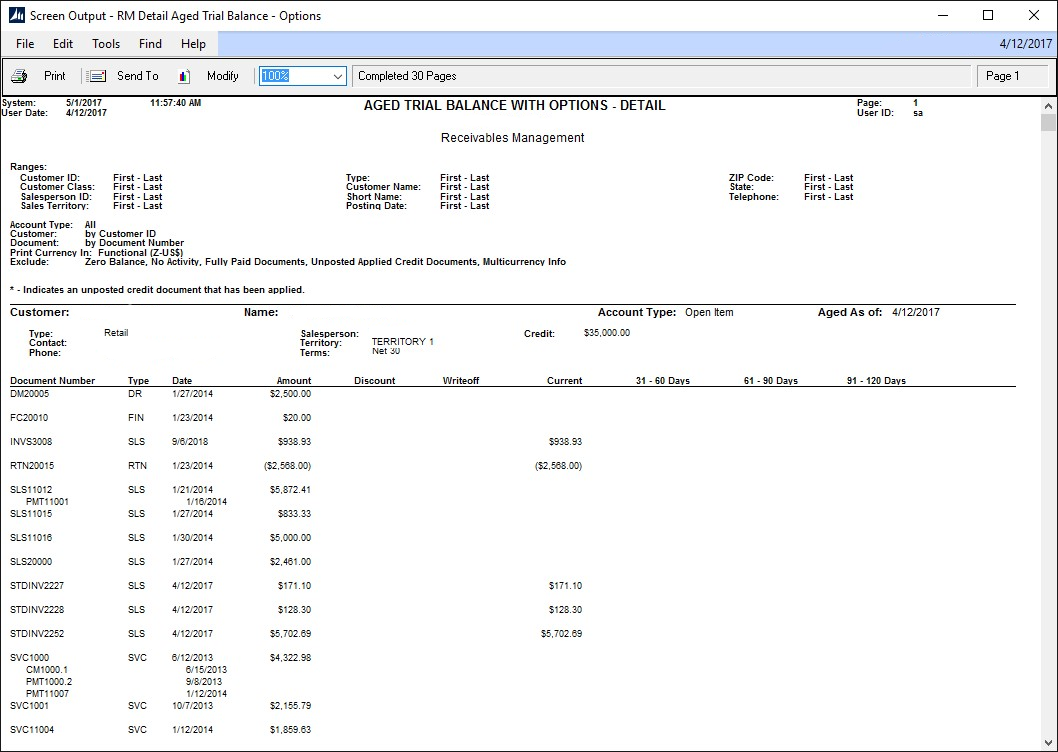Open the Tools menu

click(x=106, y=43)
